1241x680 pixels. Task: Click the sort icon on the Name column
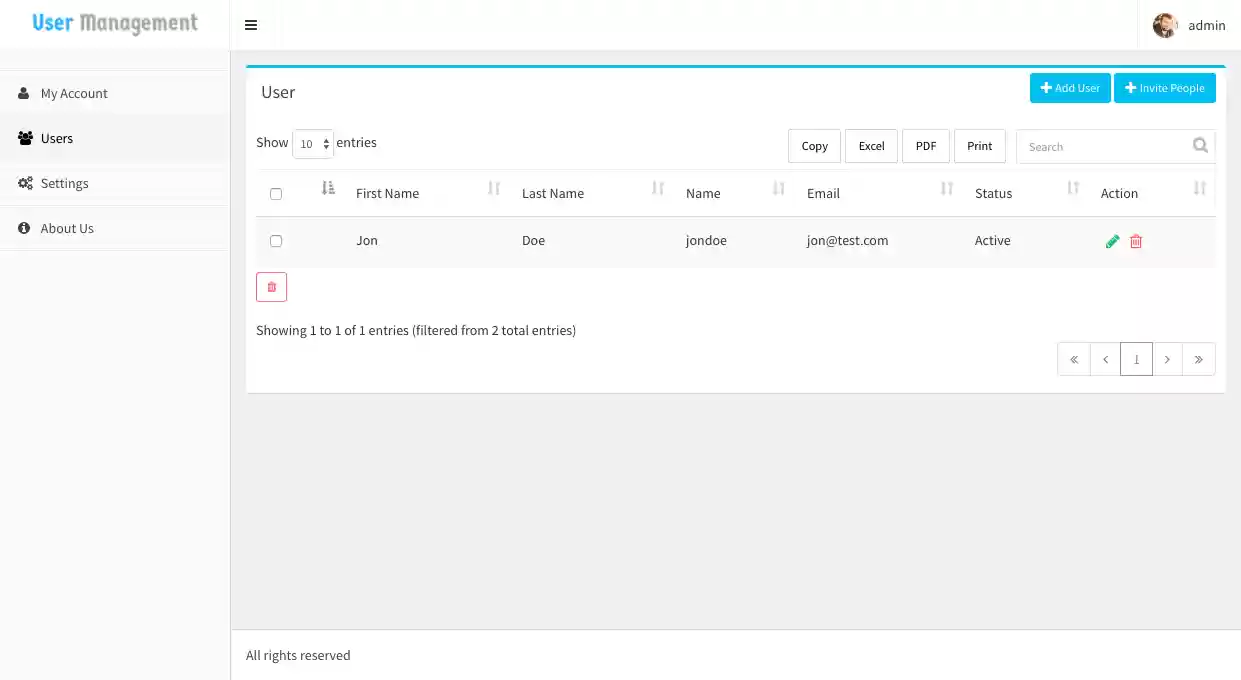778,188
